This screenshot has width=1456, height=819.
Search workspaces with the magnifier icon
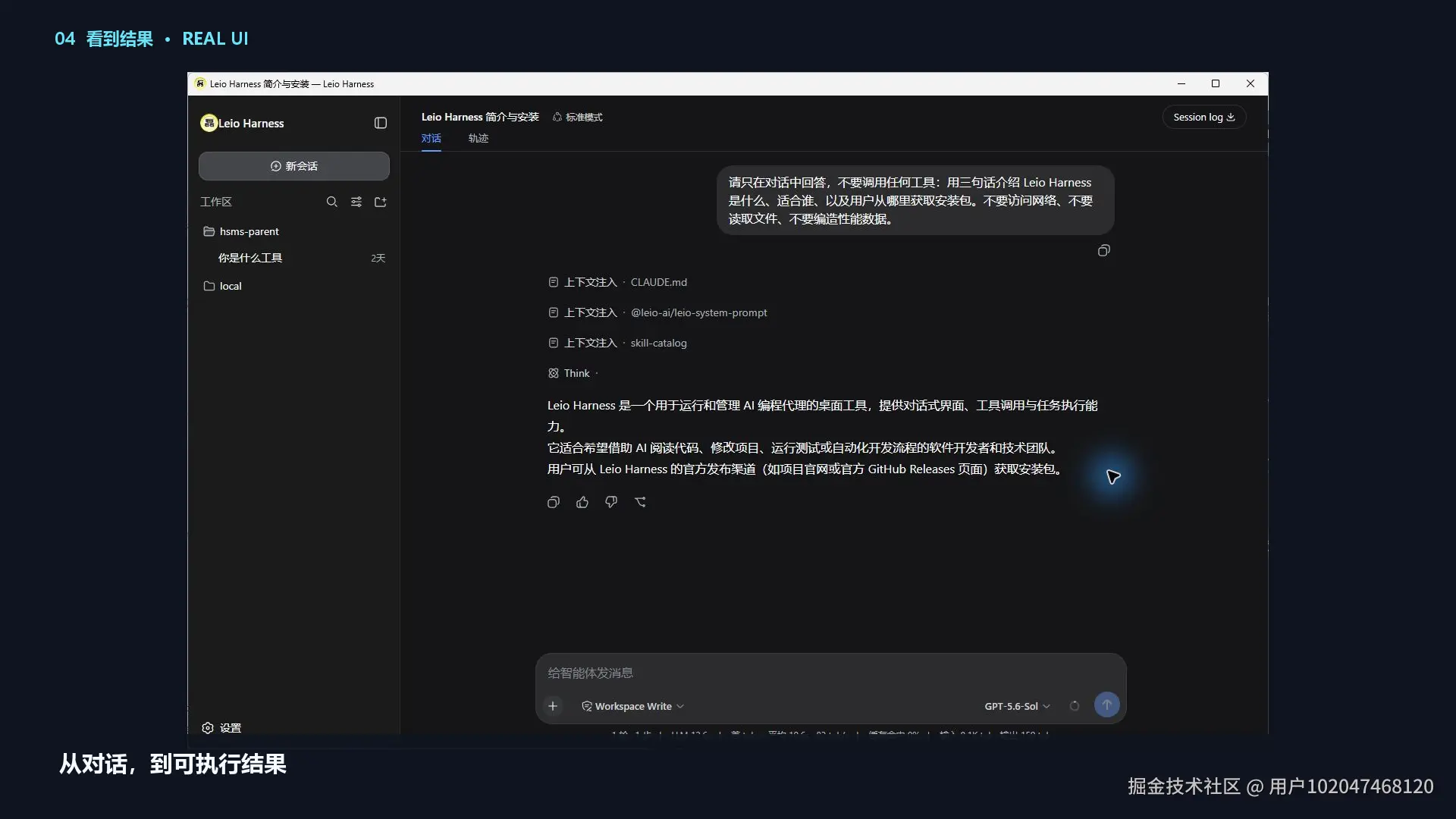click(x=331, y=202)
